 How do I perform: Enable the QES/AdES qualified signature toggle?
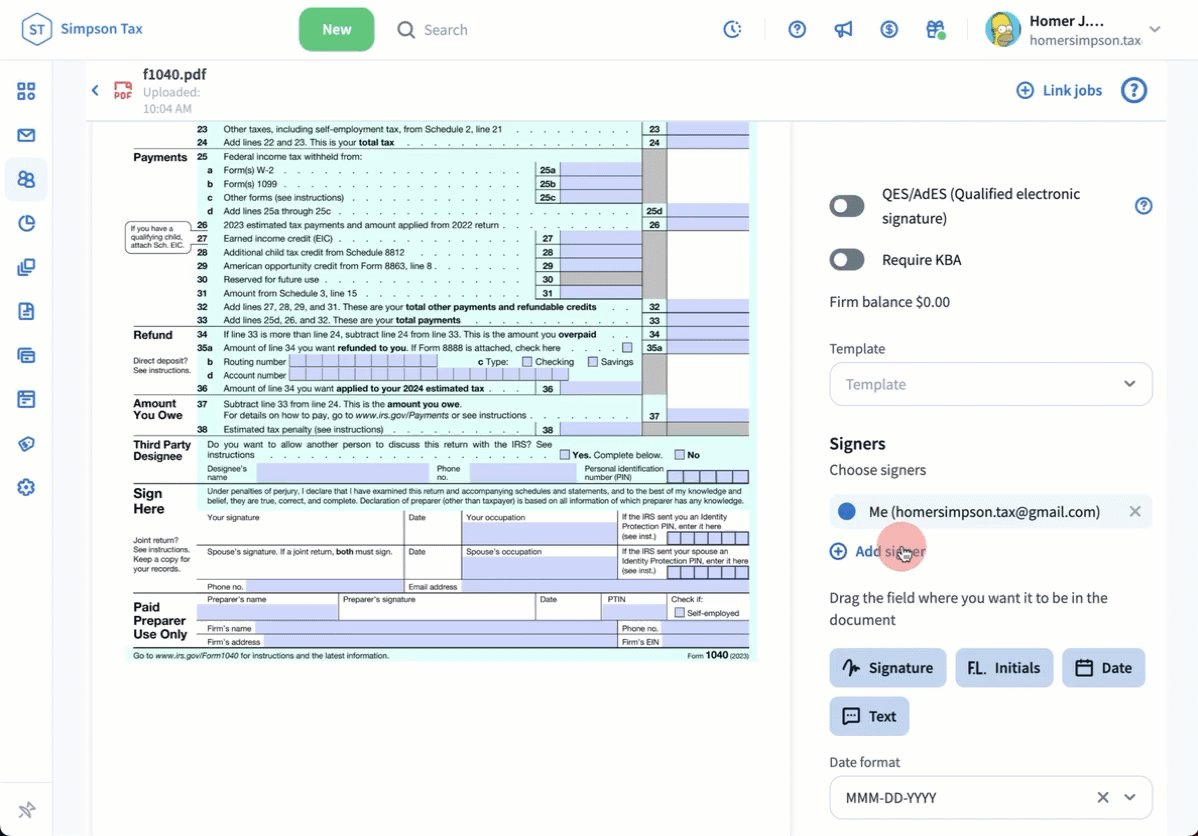[847, 206]
